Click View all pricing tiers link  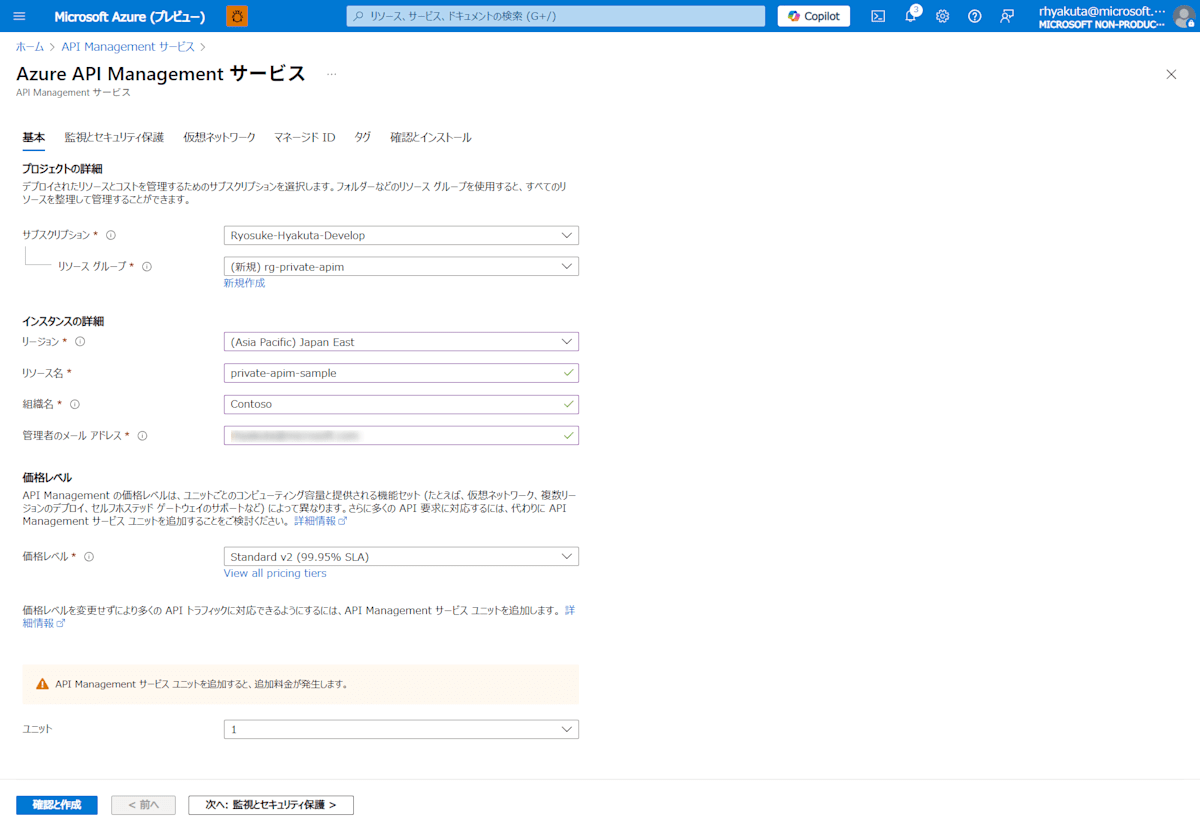coord(275,574)
